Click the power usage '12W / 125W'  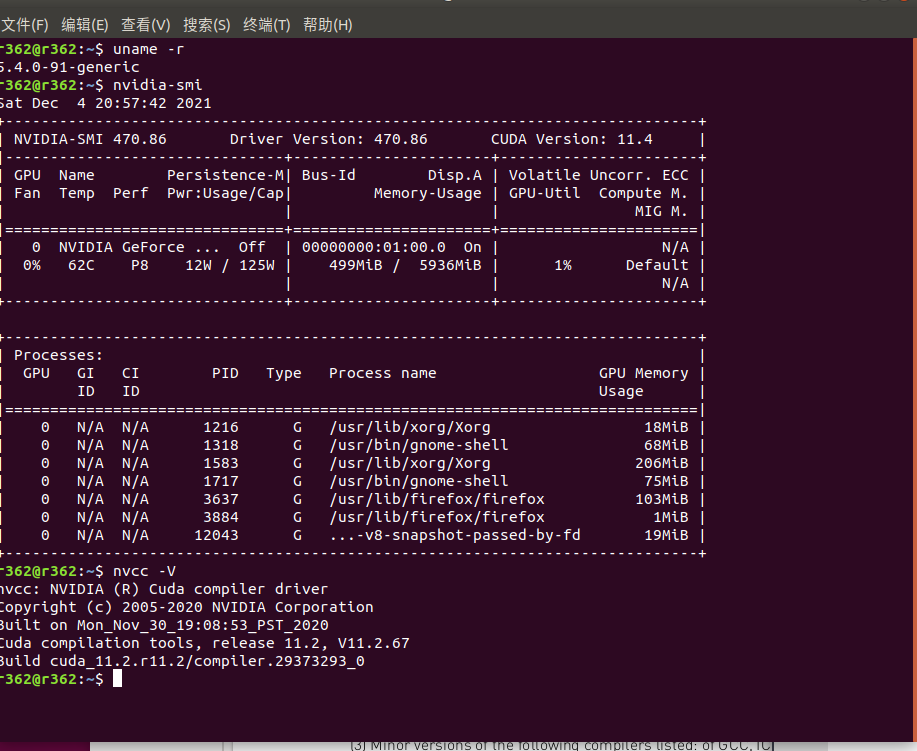point(230,266)
